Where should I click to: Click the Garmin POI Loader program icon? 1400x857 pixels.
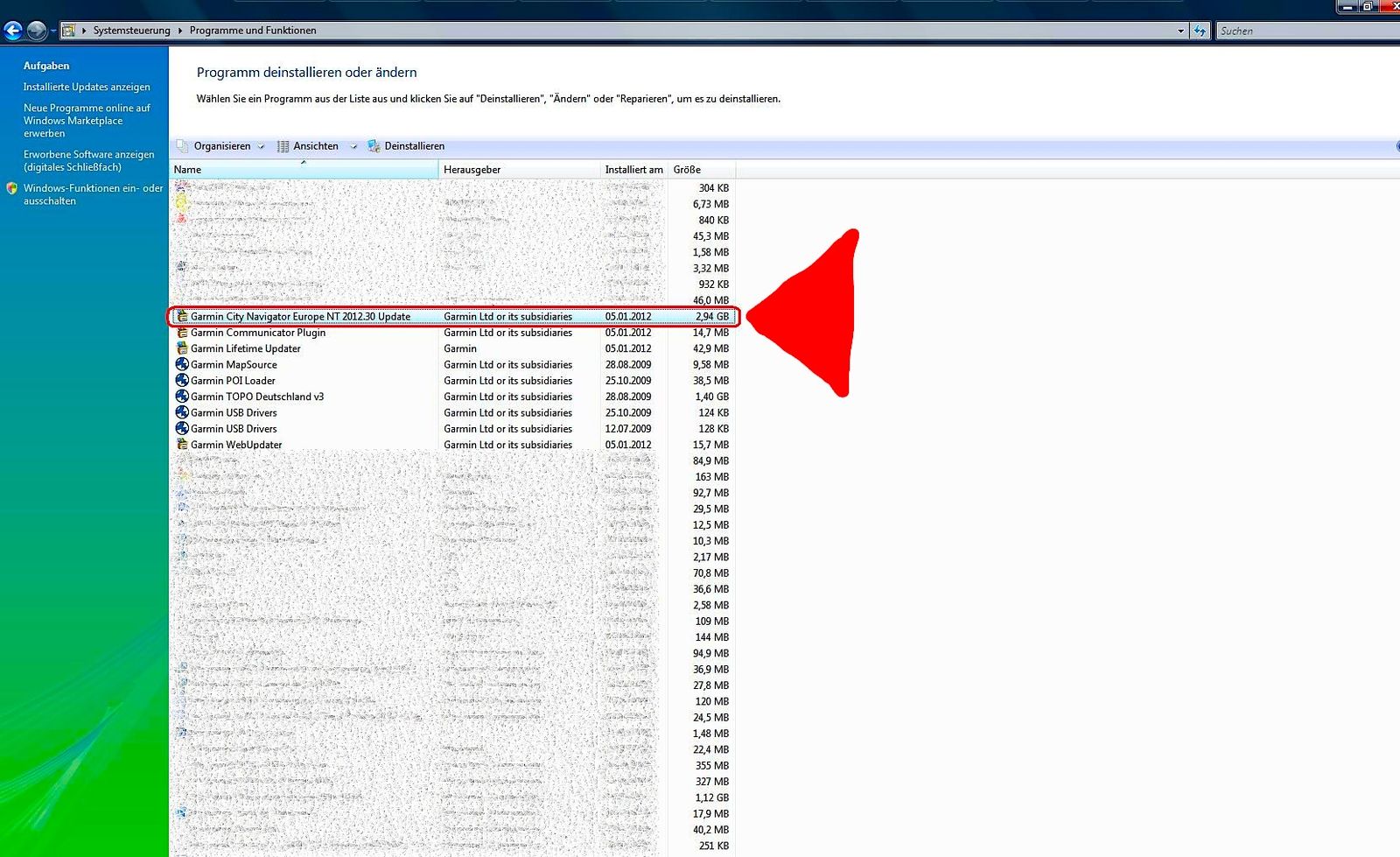coord(182,380)
